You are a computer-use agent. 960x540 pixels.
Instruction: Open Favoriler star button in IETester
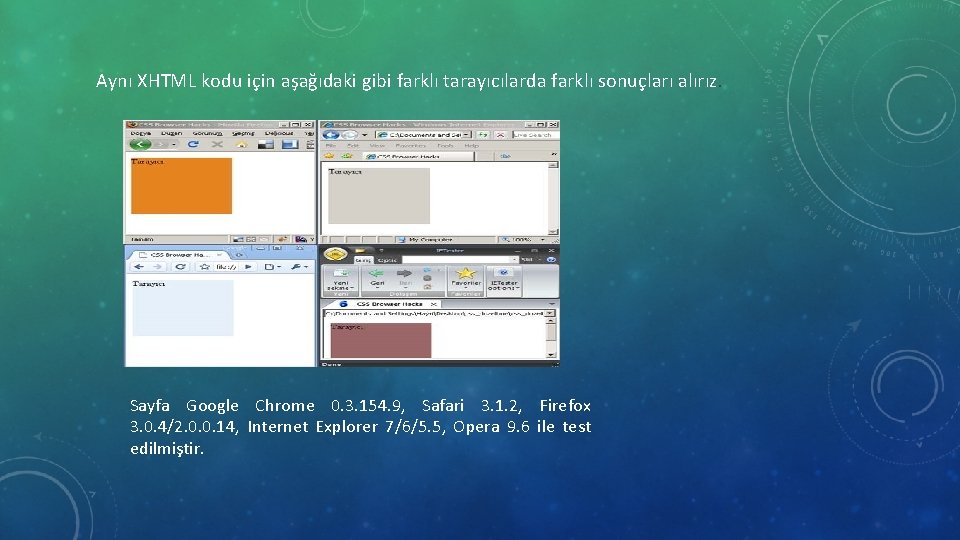466,279
